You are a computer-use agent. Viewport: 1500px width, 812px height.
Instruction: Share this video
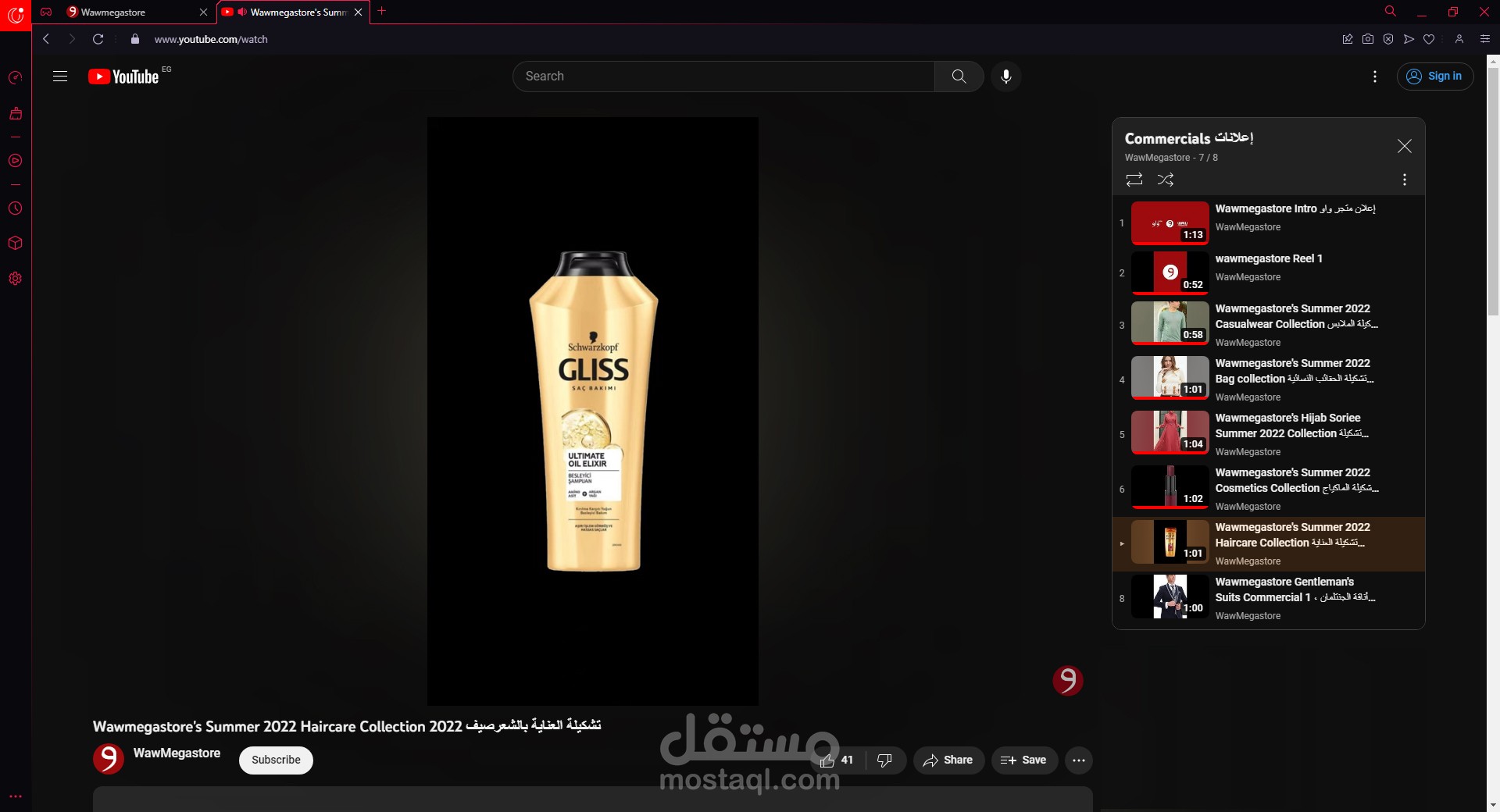(948, 760)
